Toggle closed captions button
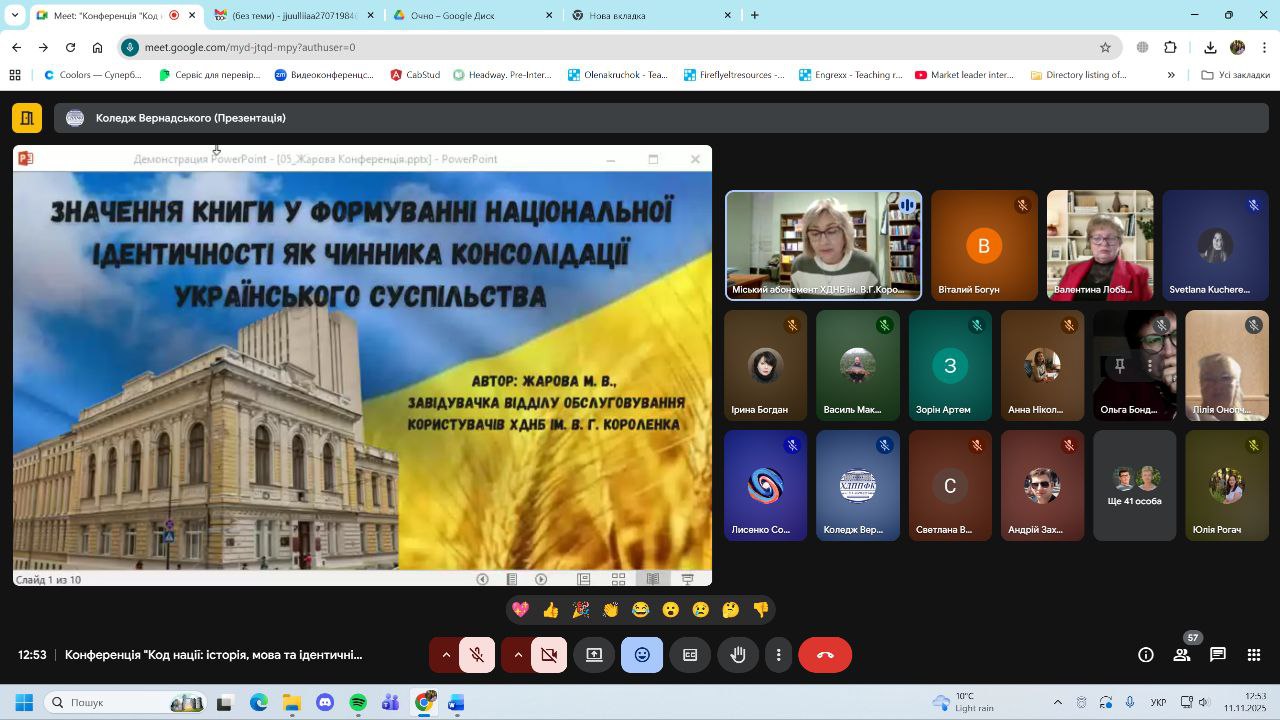1280x720 pixels. click(x=690, y=655)
